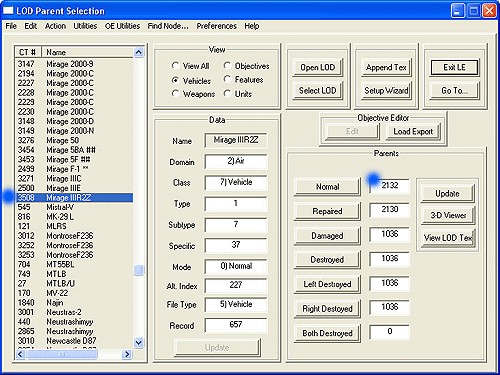The width and height of the screenshot is (500, 375).
Task: Open the Edit menu
Action: pyautogui.click(x=31, y=26)
